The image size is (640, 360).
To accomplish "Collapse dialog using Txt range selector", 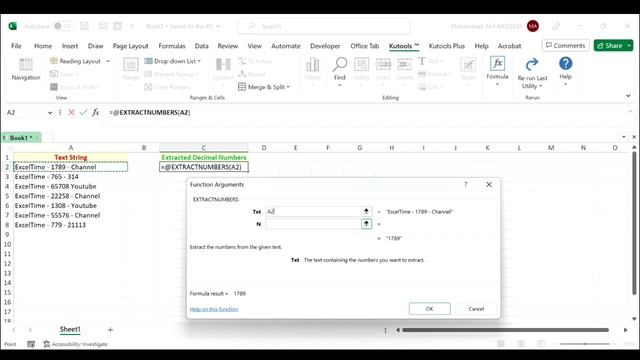I will (366, 211).
